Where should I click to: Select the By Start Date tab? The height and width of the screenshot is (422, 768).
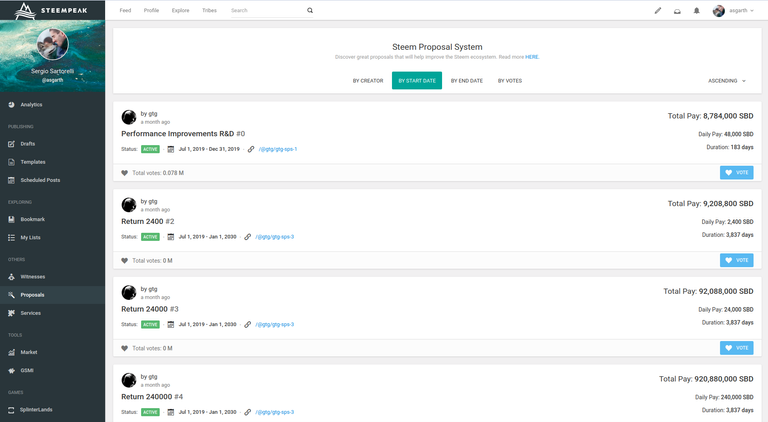pos(417,81)
